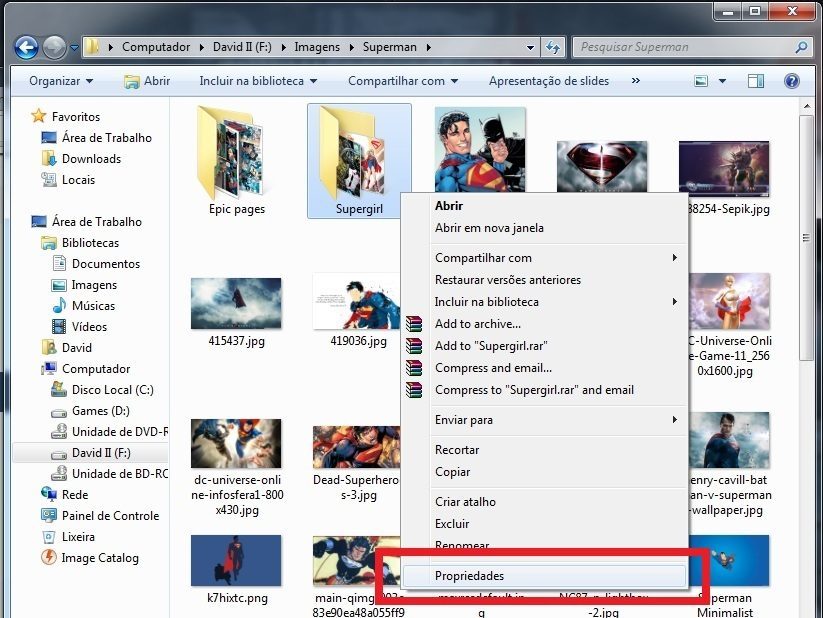
Task: Open Músicas library
Action: tap(93, 306)
